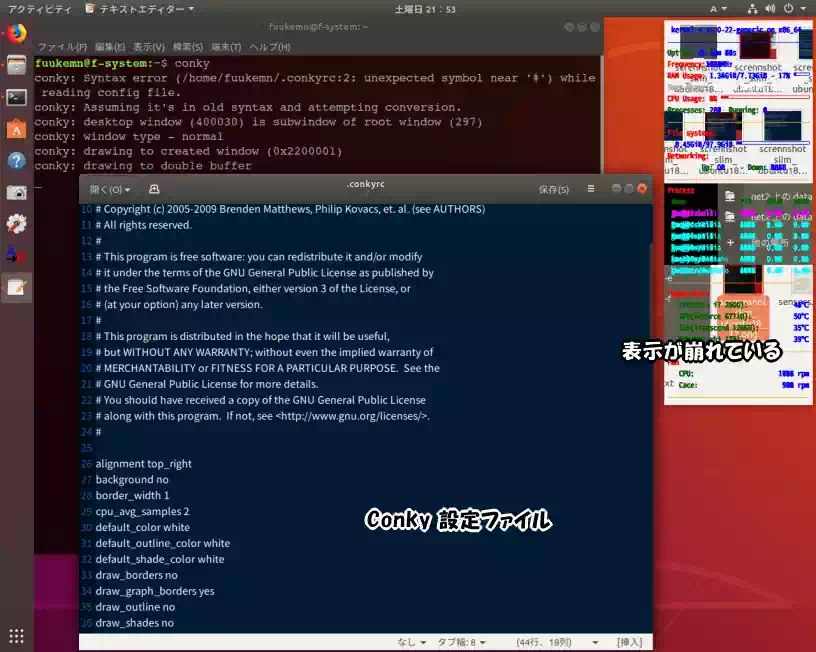
Task: Open terminal 表示(V) menu
Action: [149, 47]
